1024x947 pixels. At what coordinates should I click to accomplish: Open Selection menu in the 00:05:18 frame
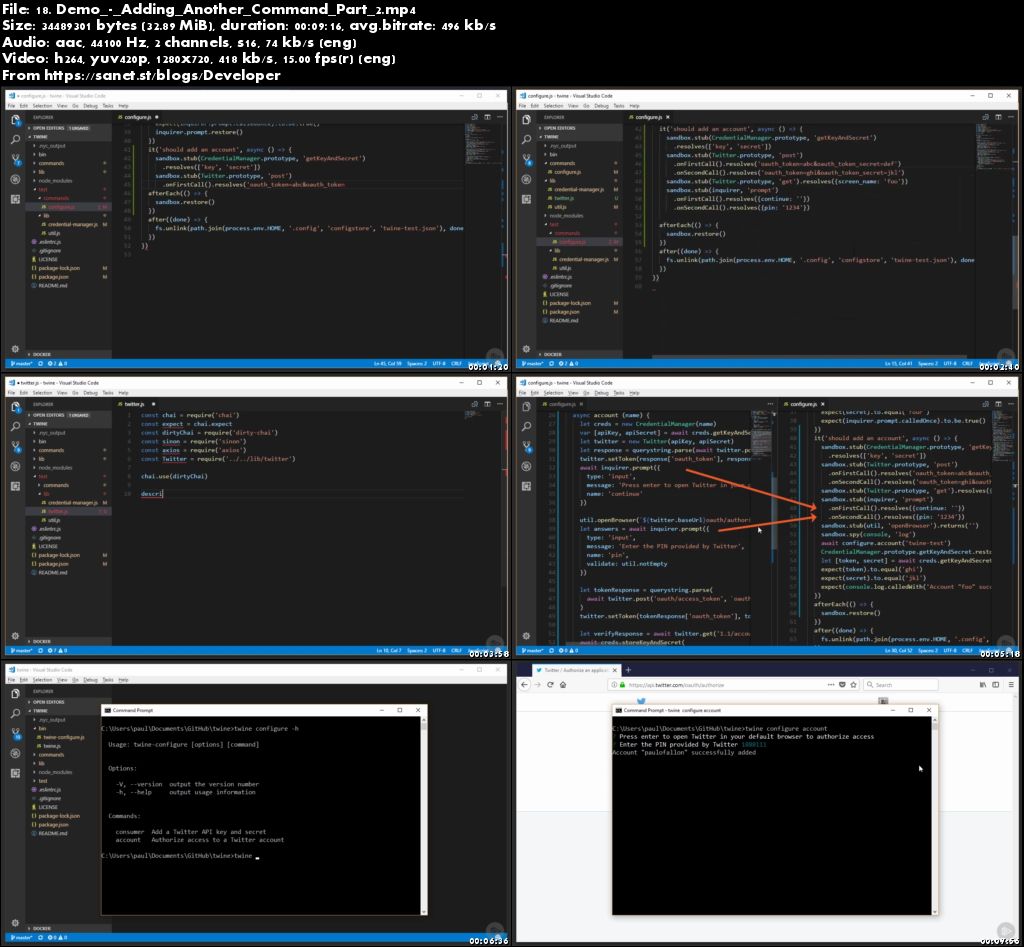[553, 393]
